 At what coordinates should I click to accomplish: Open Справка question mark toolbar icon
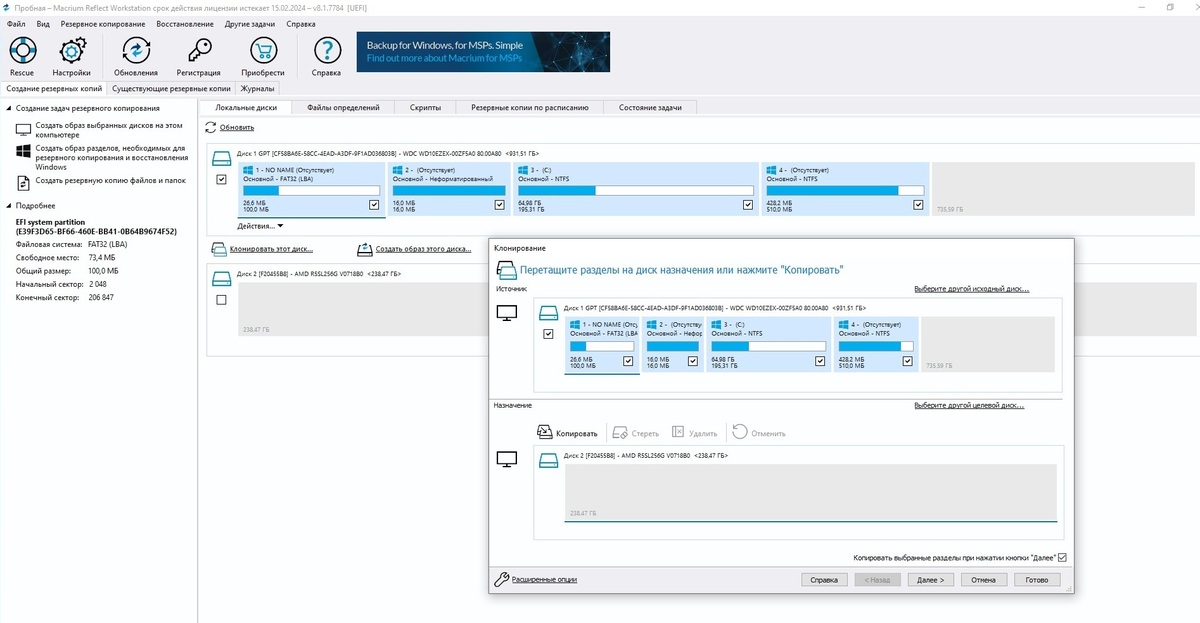tap(326, 51)
